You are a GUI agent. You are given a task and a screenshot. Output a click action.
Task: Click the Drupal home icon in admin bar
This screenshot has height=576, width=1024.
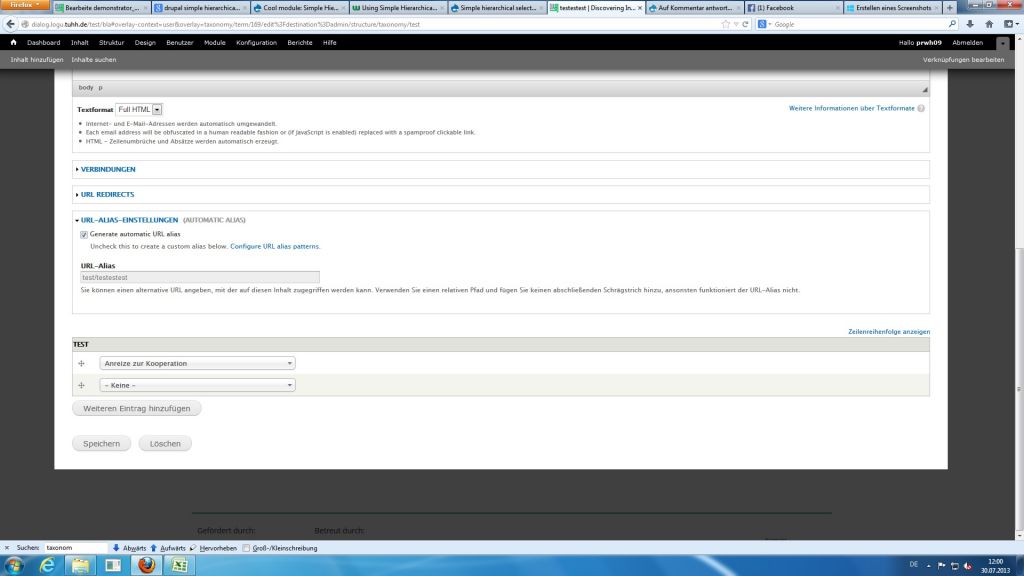[13, 43]
